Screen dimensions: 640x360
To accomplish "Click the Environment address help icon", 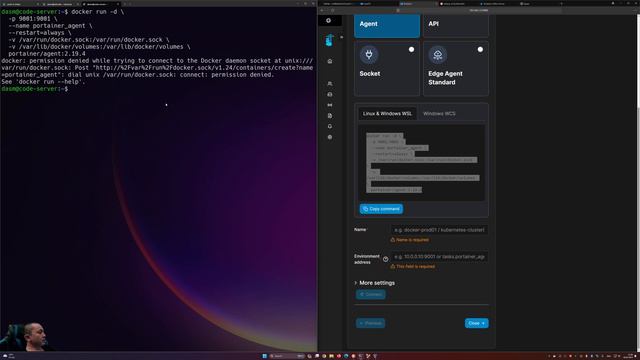I will (x=385, y=259).
